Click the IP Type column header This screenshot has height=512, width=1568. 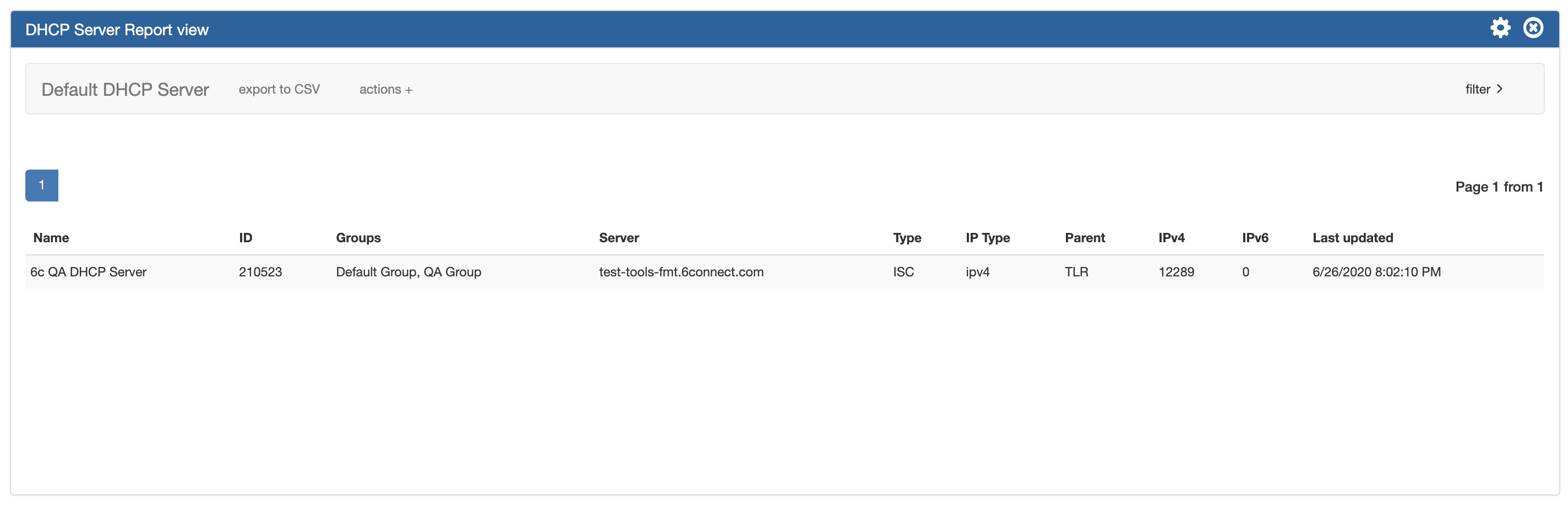(x=987, y=238)
